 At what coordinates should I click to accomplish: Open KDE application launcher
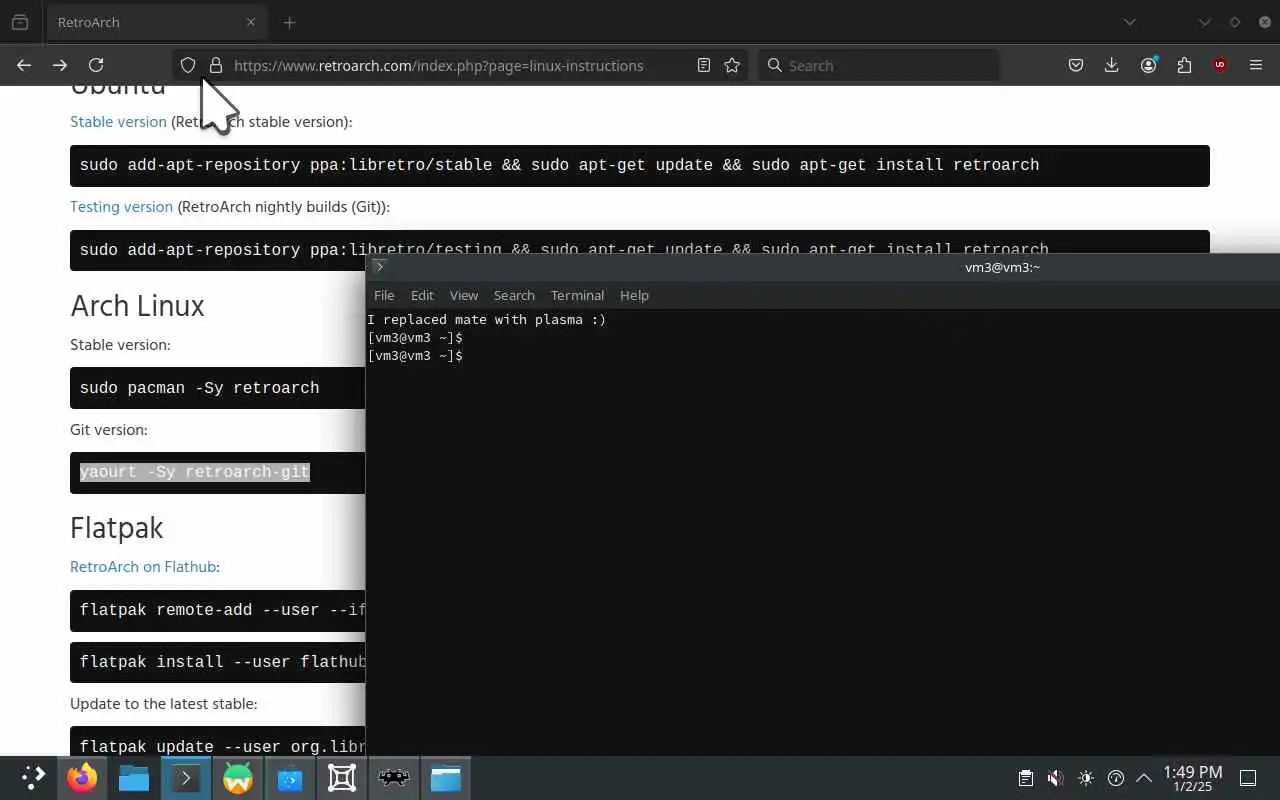click(x=34, y=778)
